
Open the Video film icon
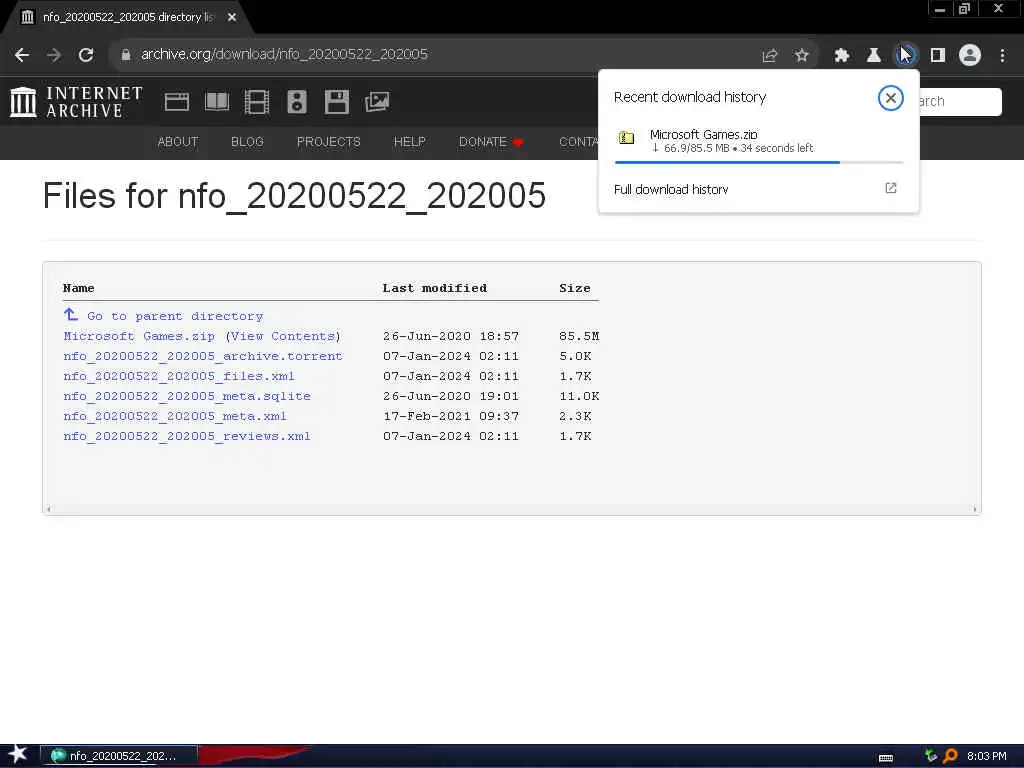coord(257,102)
